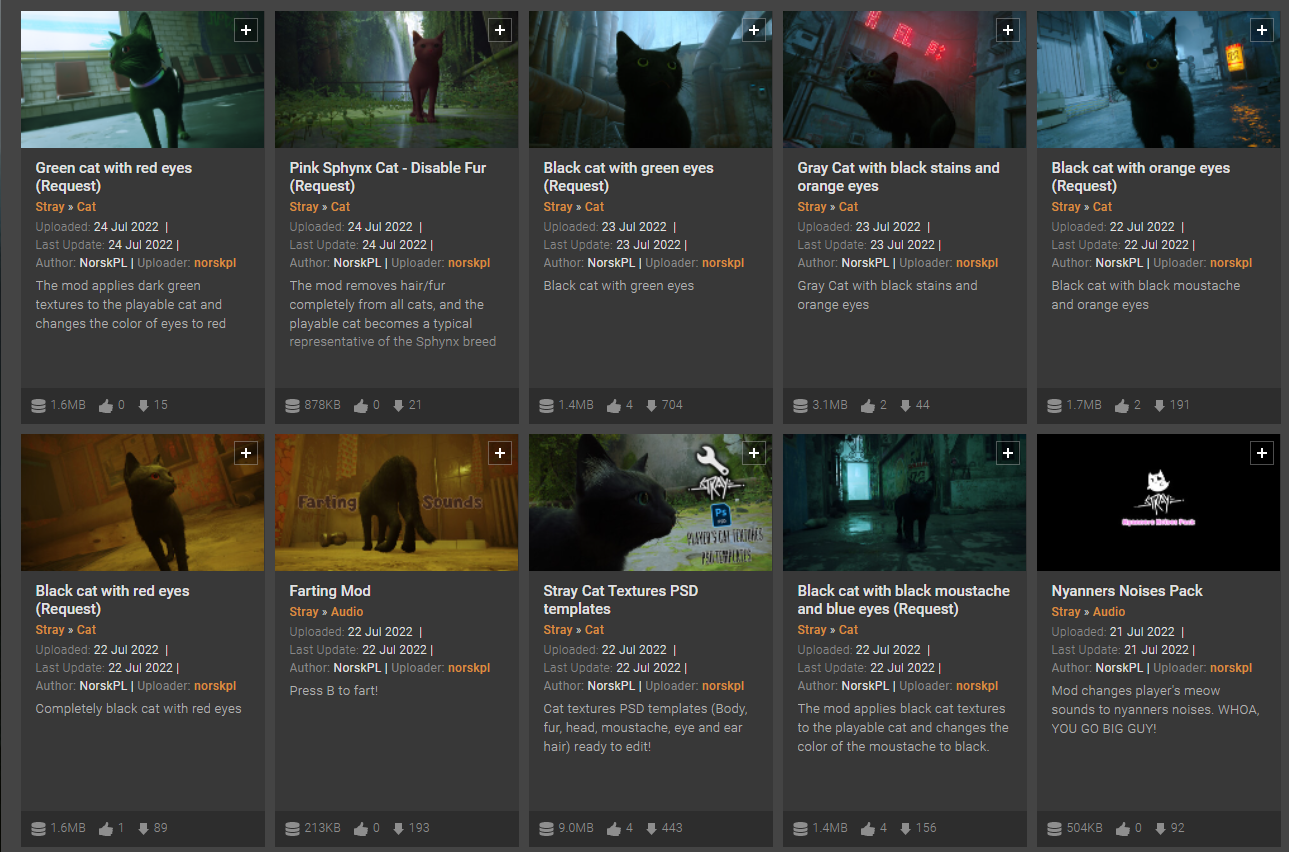Click file size icon on Black cat orange eyes card

1055,406
